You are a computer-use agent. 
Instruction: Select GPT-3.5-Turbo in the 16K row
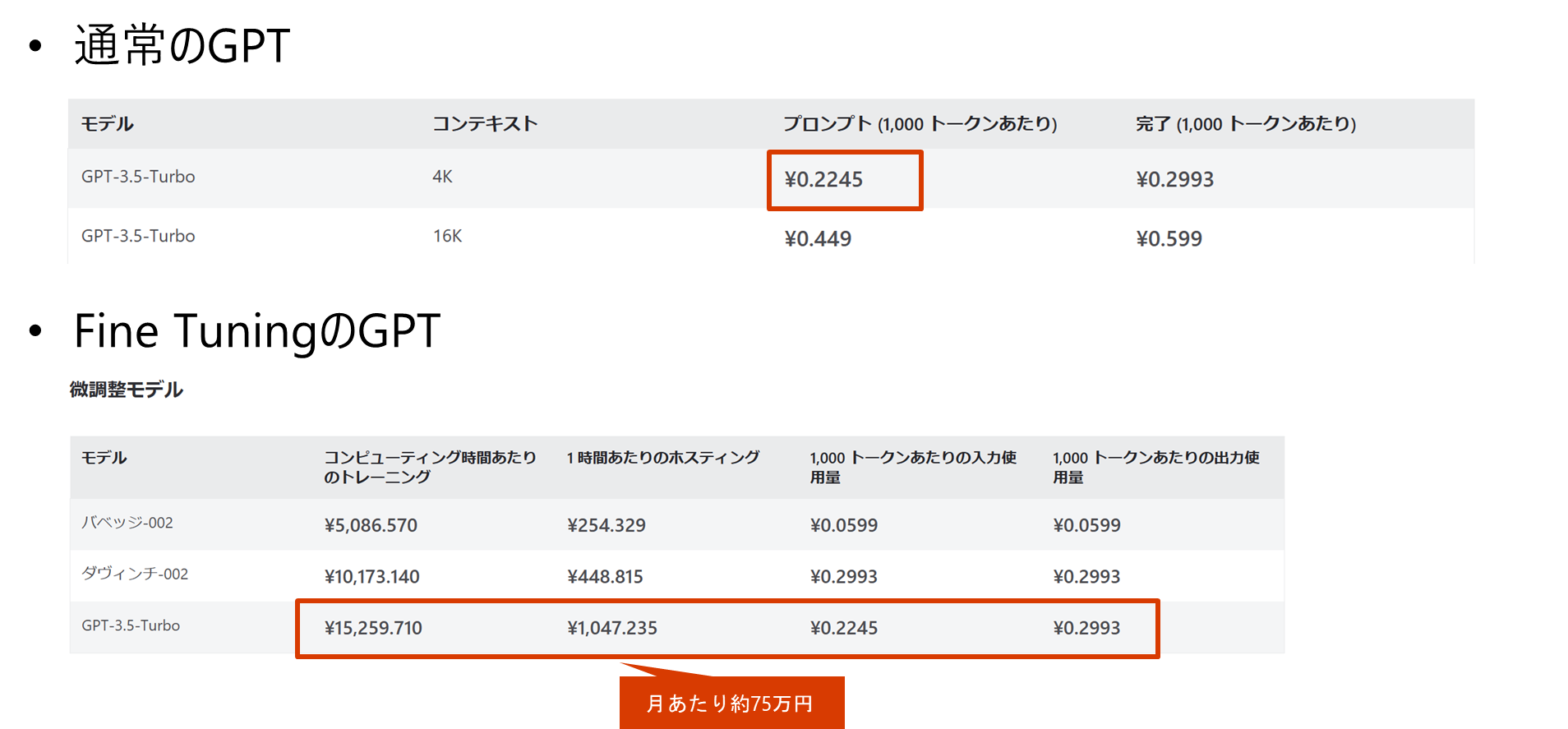tap(138, 236)
